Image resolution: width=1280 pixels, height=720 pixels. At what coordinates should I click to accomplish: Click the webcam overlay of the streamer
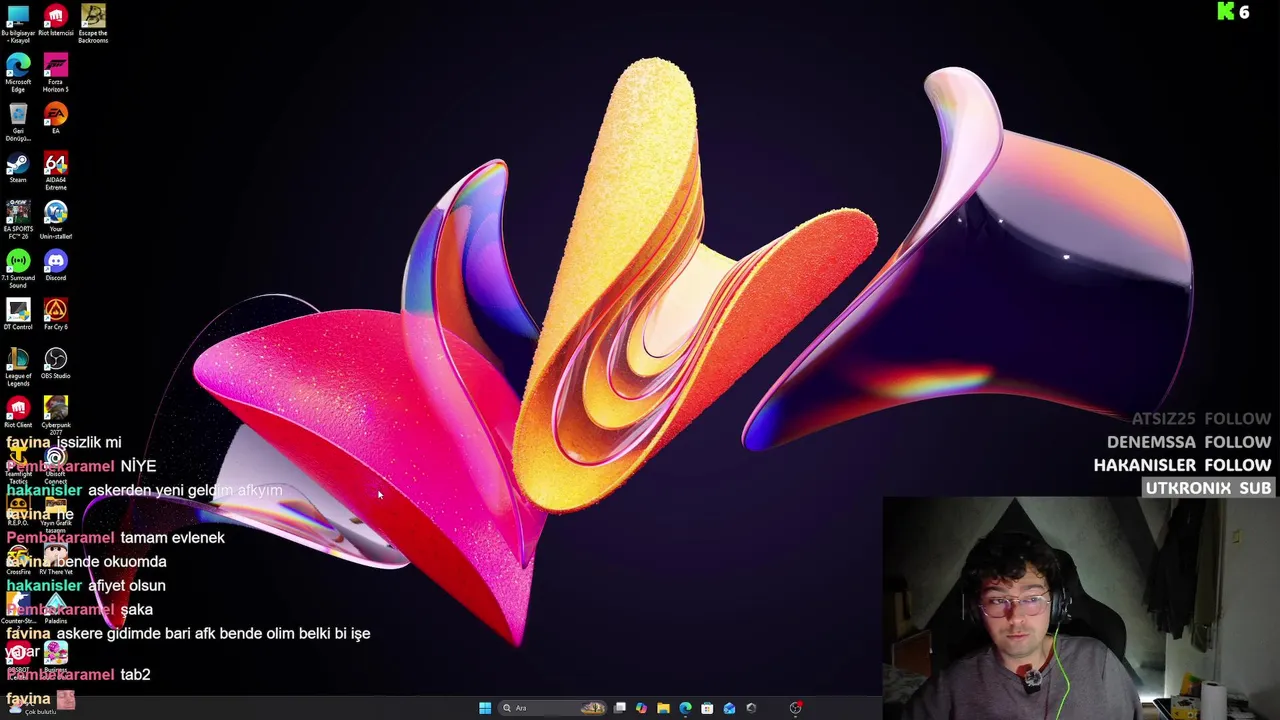[1081, 609]
